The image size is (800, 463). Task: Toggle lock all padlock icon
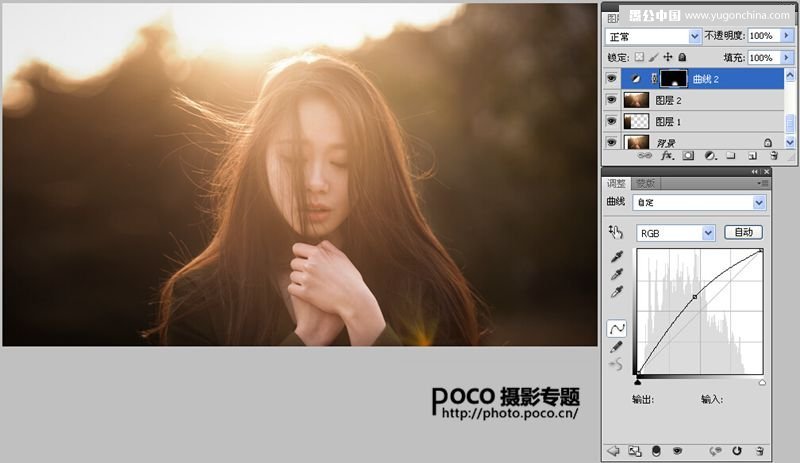pyautogui.click(x=683, y=57)
